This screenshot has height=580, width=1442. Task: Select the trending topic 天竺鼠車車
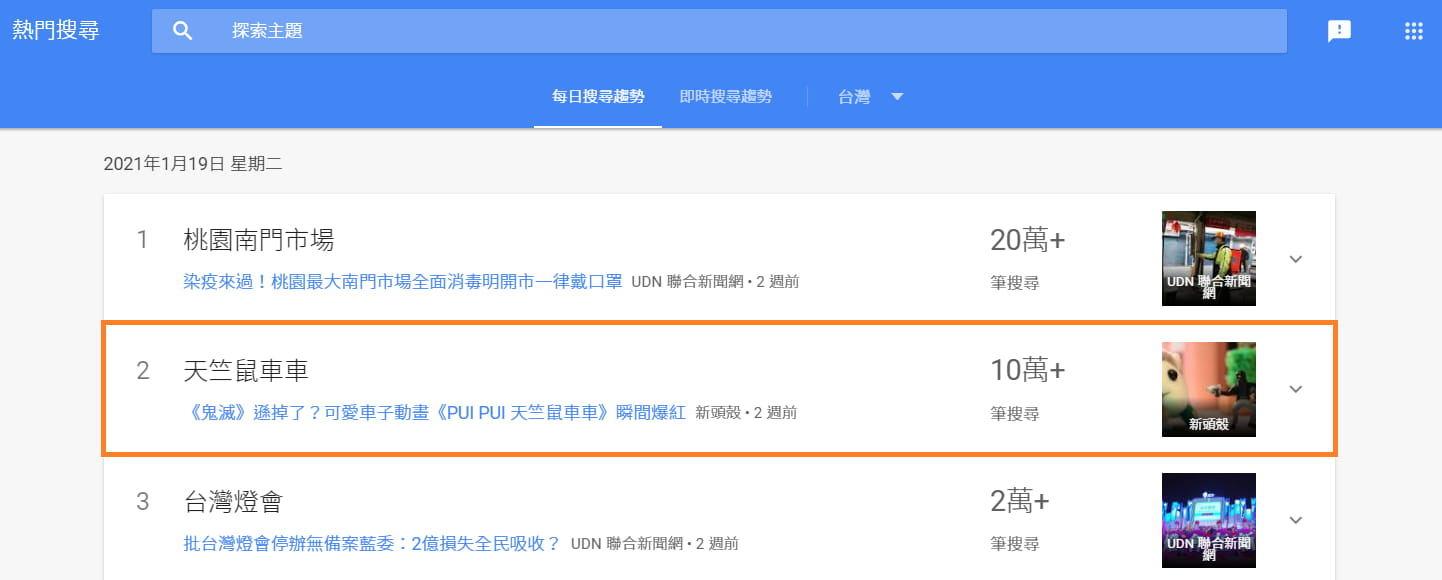pos(242,370)
